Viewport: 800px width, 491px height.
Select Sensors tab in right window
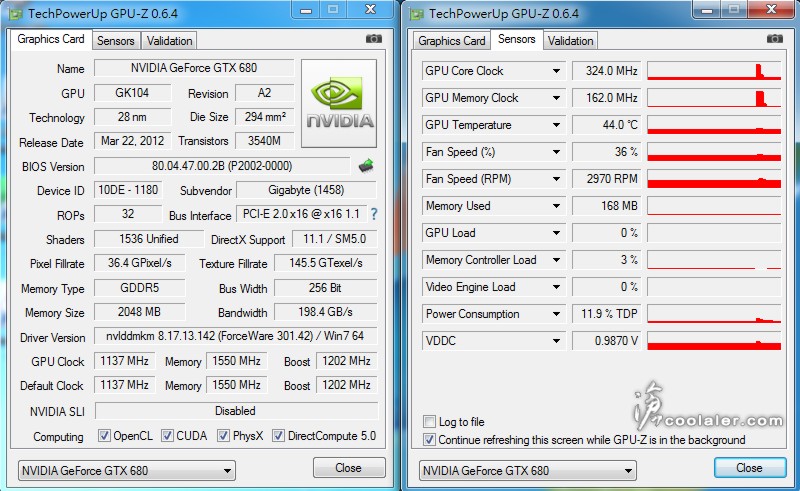pyautogui.click(x=516, y=39)
